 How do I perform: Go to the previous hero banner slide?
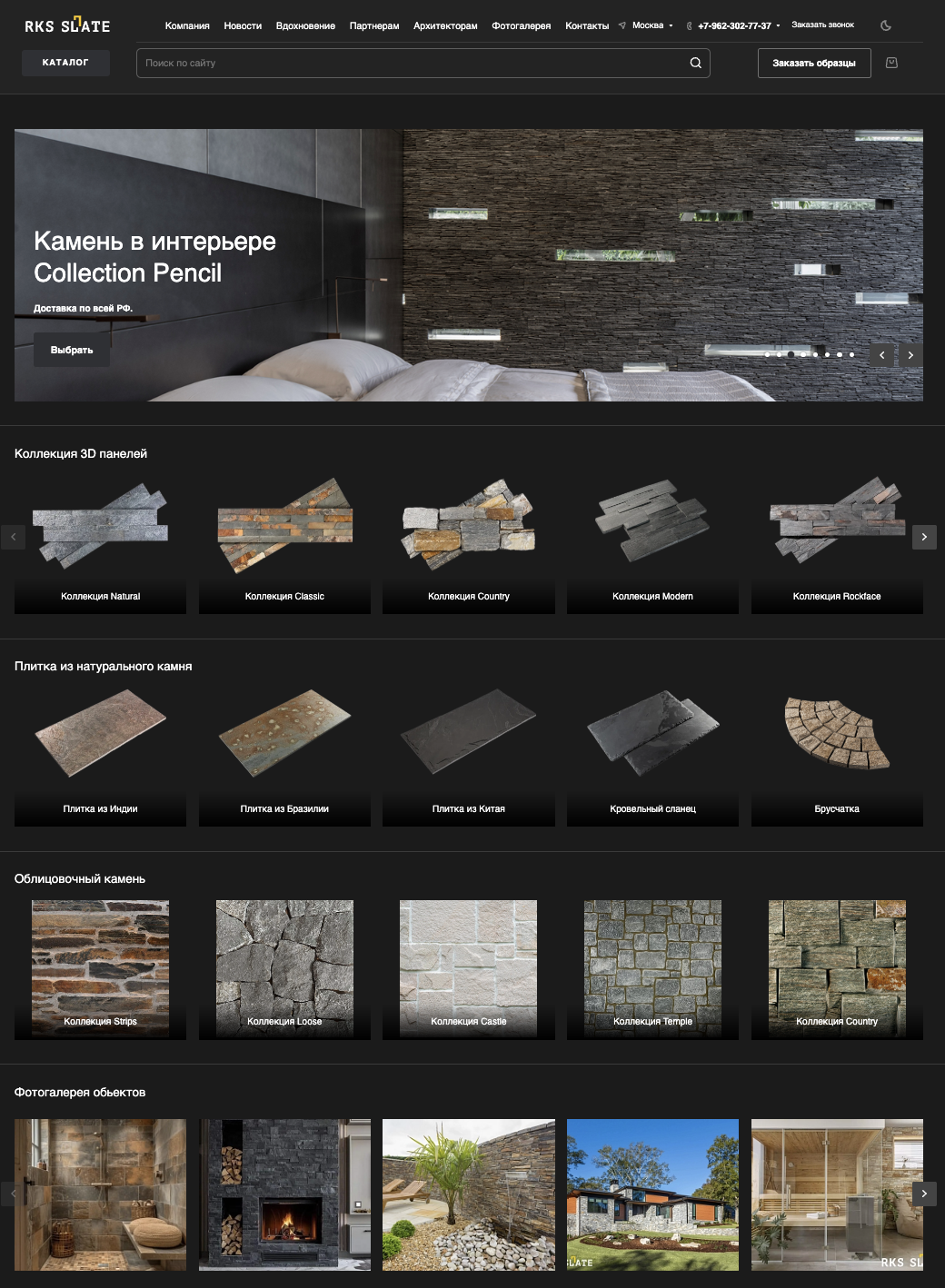pos(881,355)
